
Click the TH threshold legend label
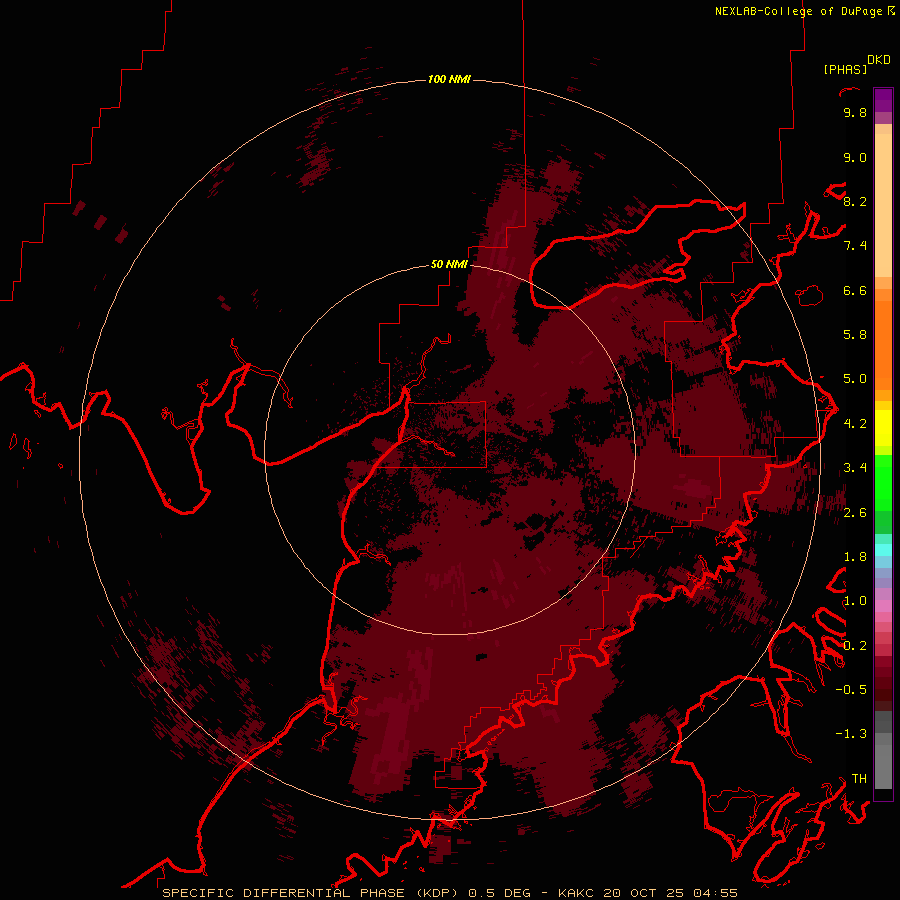(x=859, y=779)
